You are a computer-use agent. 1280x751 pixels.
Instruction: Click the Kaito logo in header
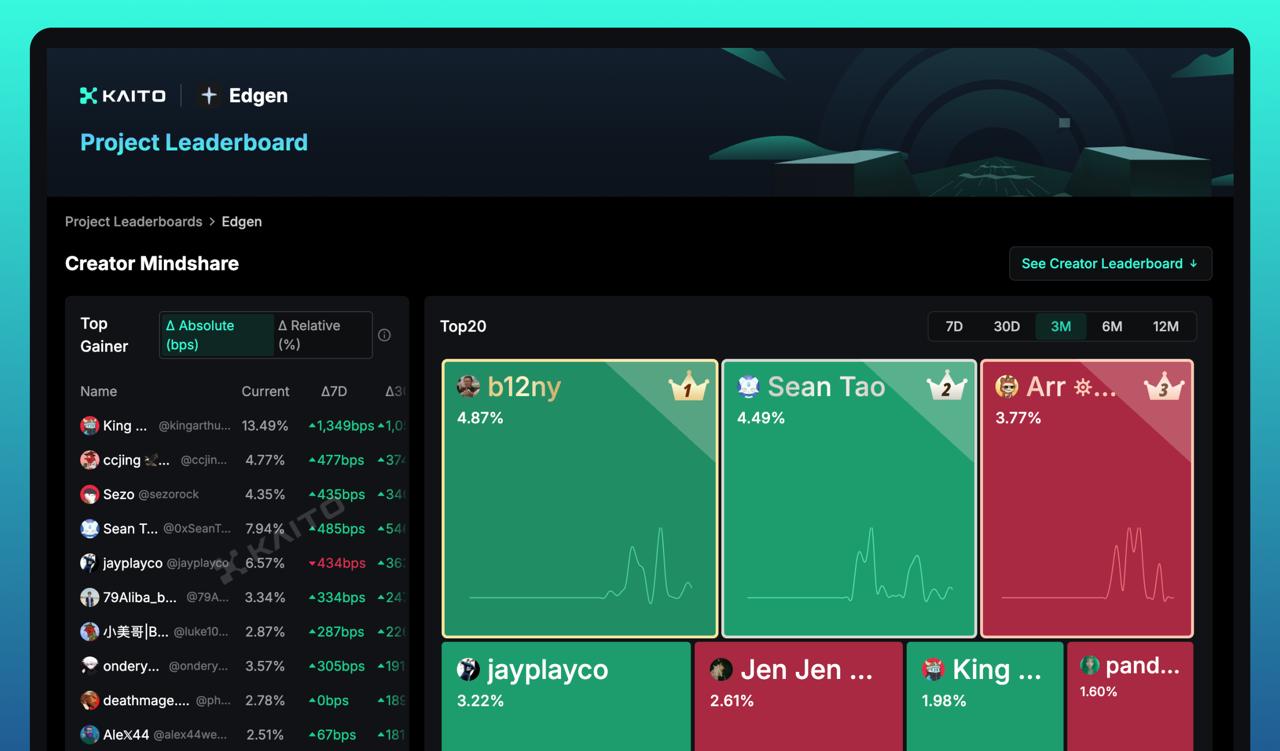[123, 96]
